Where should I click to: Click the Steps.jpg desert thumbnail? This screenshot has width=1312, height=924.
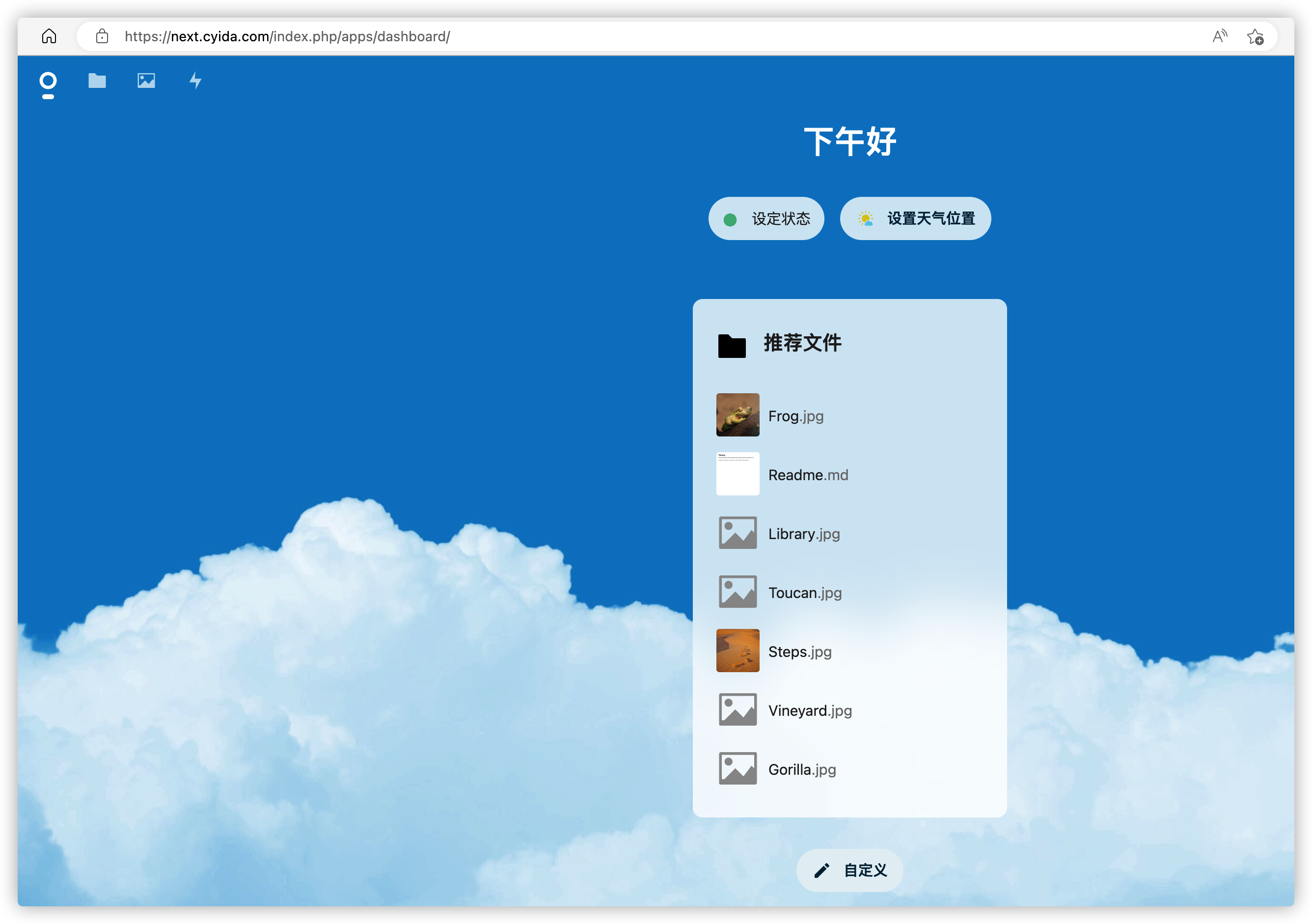click(x=738, y=651)
